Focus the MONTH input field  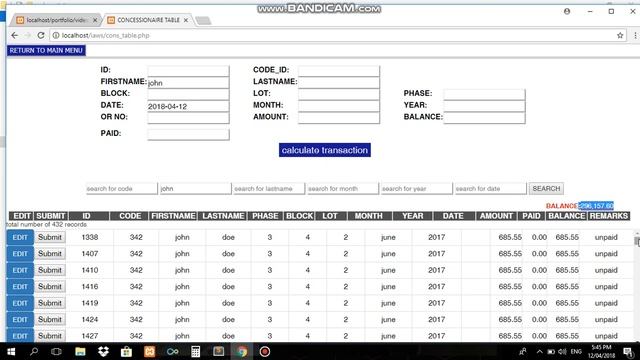(339, 106)
